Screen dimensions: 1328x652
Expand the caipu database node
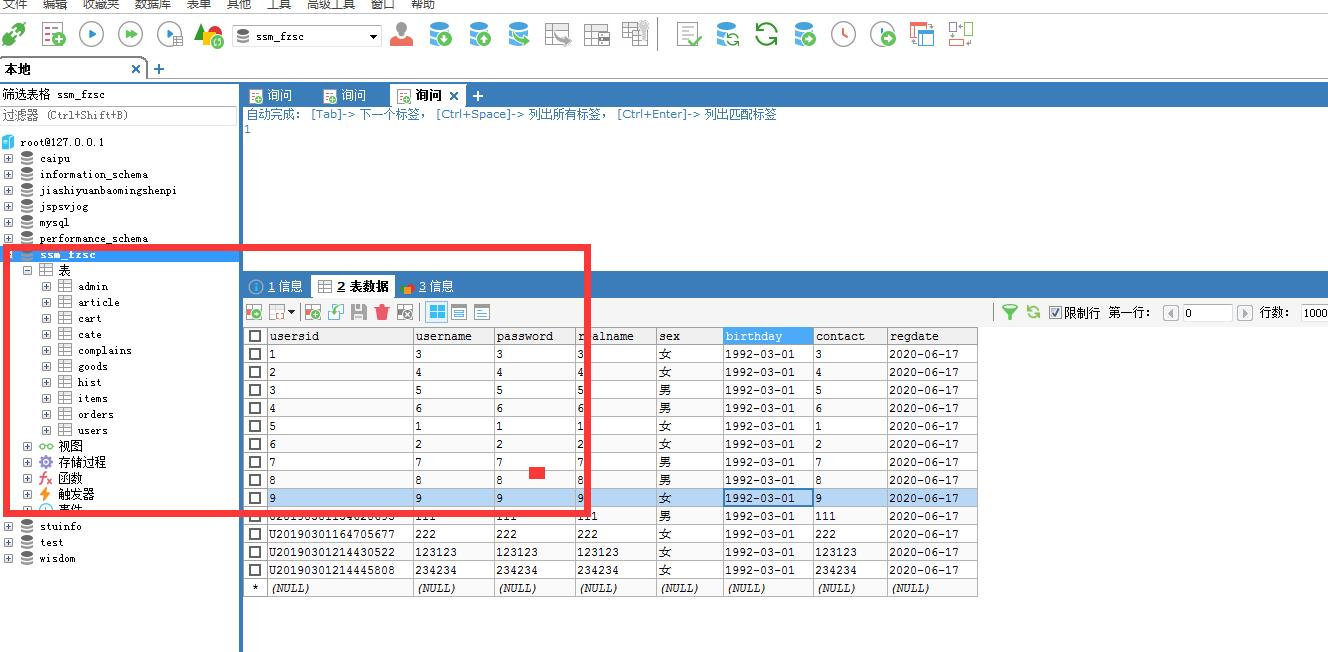[9, 158]
